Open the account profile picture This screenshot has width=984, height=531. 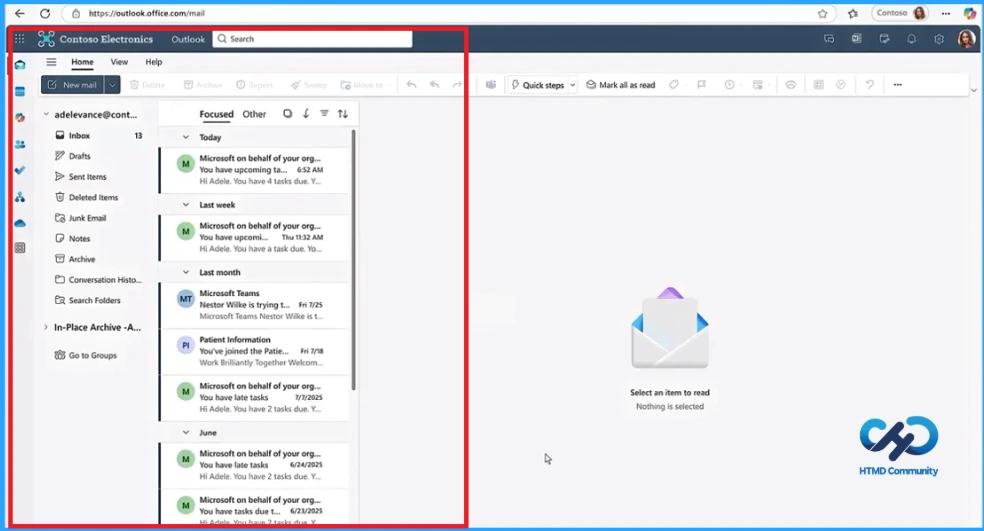point(966,39)
